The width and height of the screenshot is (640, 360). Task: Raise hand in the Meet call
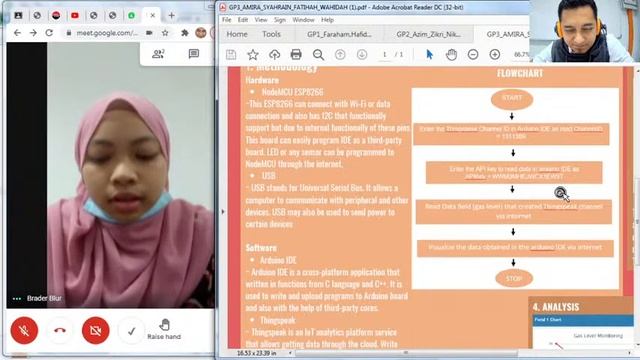(x=164, y=329)
